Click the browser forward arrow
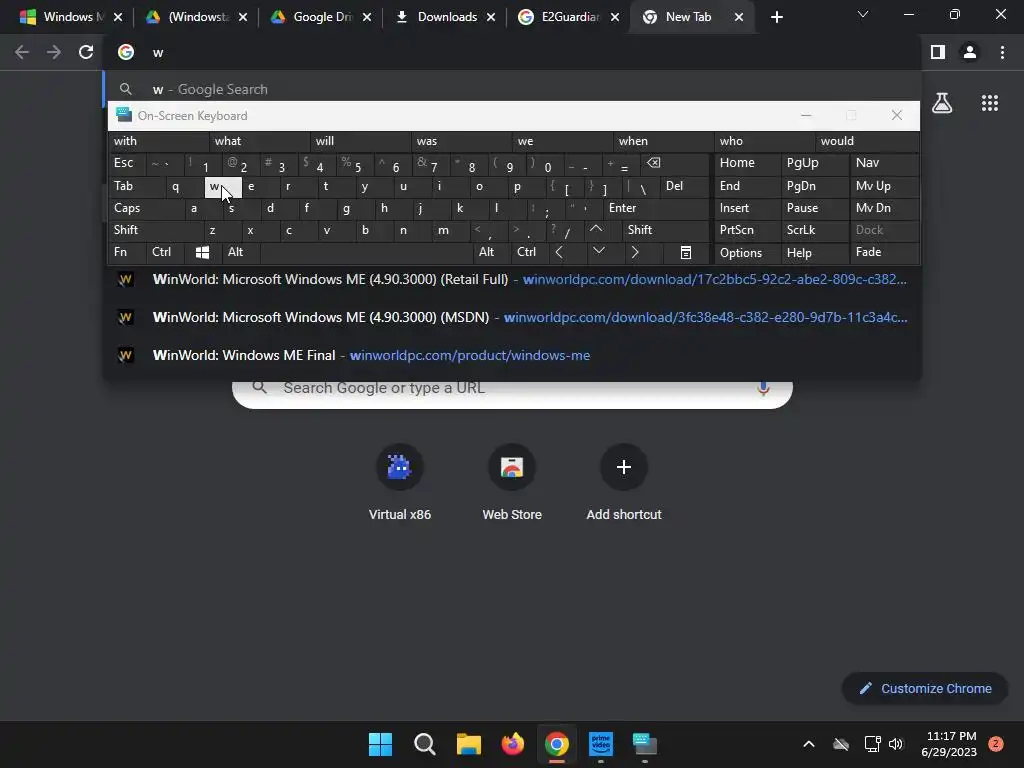1024x768 pixels. (54, 52)
